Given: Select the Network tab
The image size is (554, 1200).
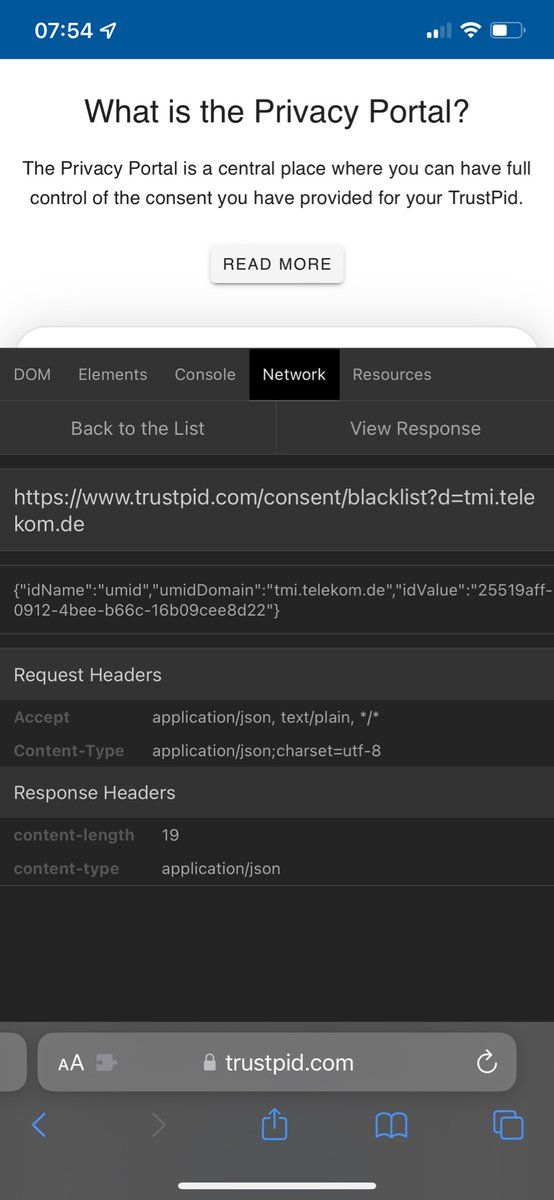Looking at the screenshot, I should click(294, 374).
